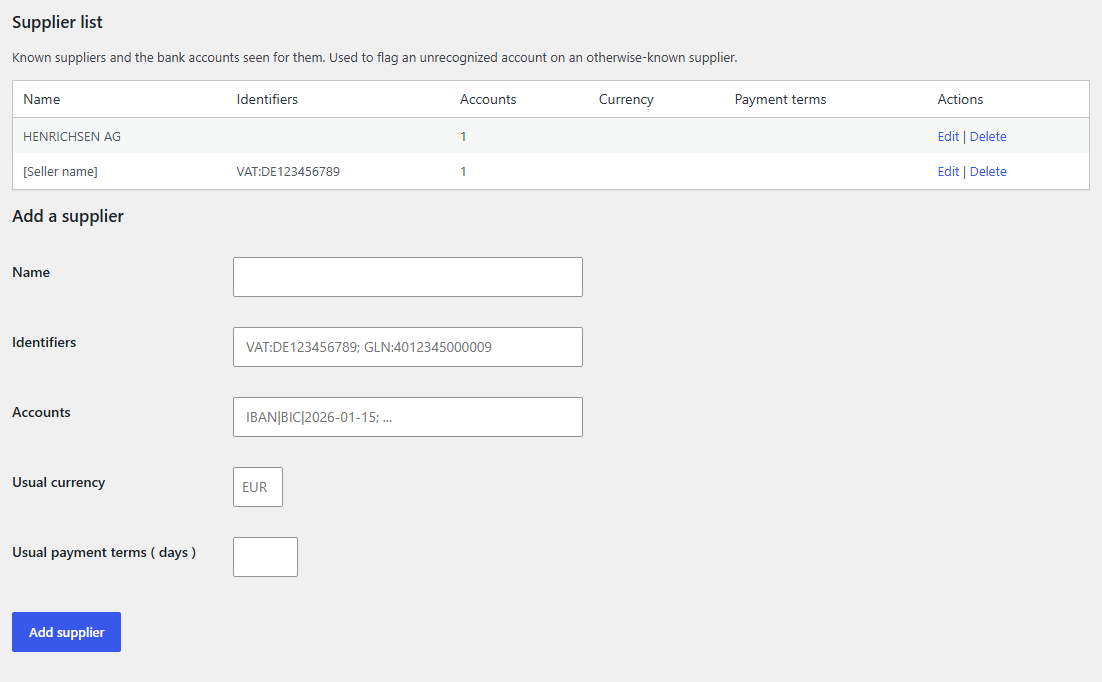Click the Name column header

click(41, 99)
